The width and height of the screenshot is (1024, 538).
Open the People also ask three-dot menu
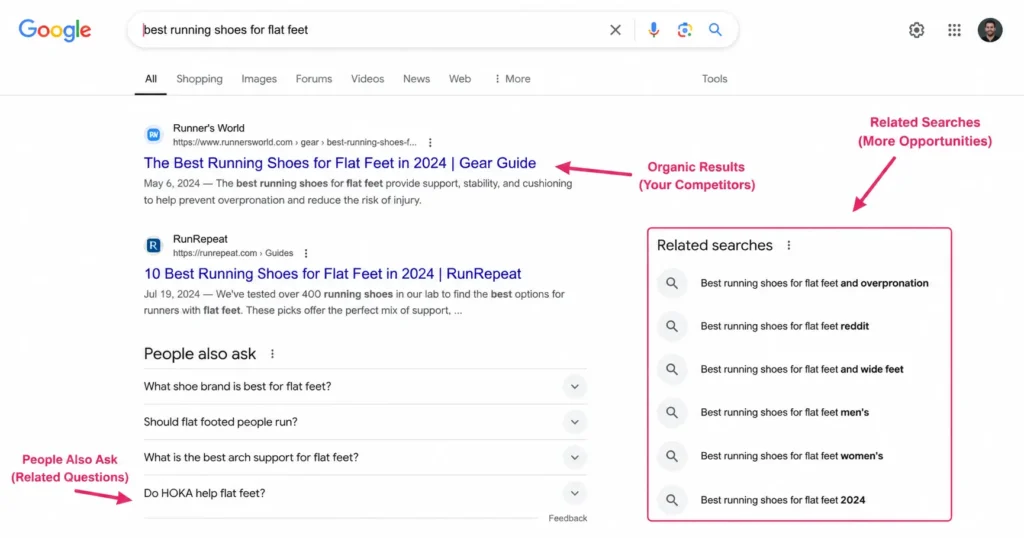(x=272, y=354)
